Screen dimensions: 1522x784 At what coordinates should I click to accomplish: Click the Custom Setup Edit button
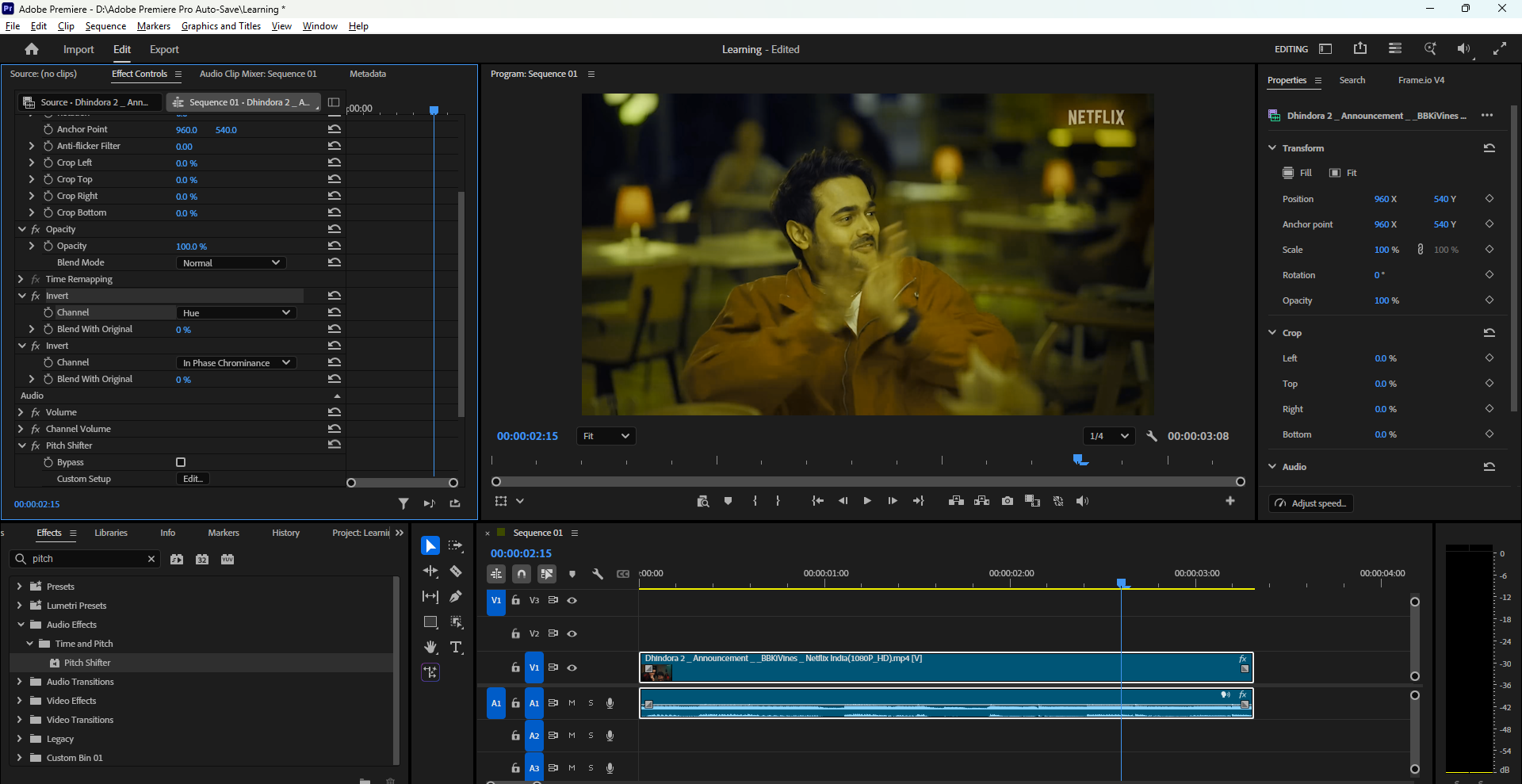193,479
